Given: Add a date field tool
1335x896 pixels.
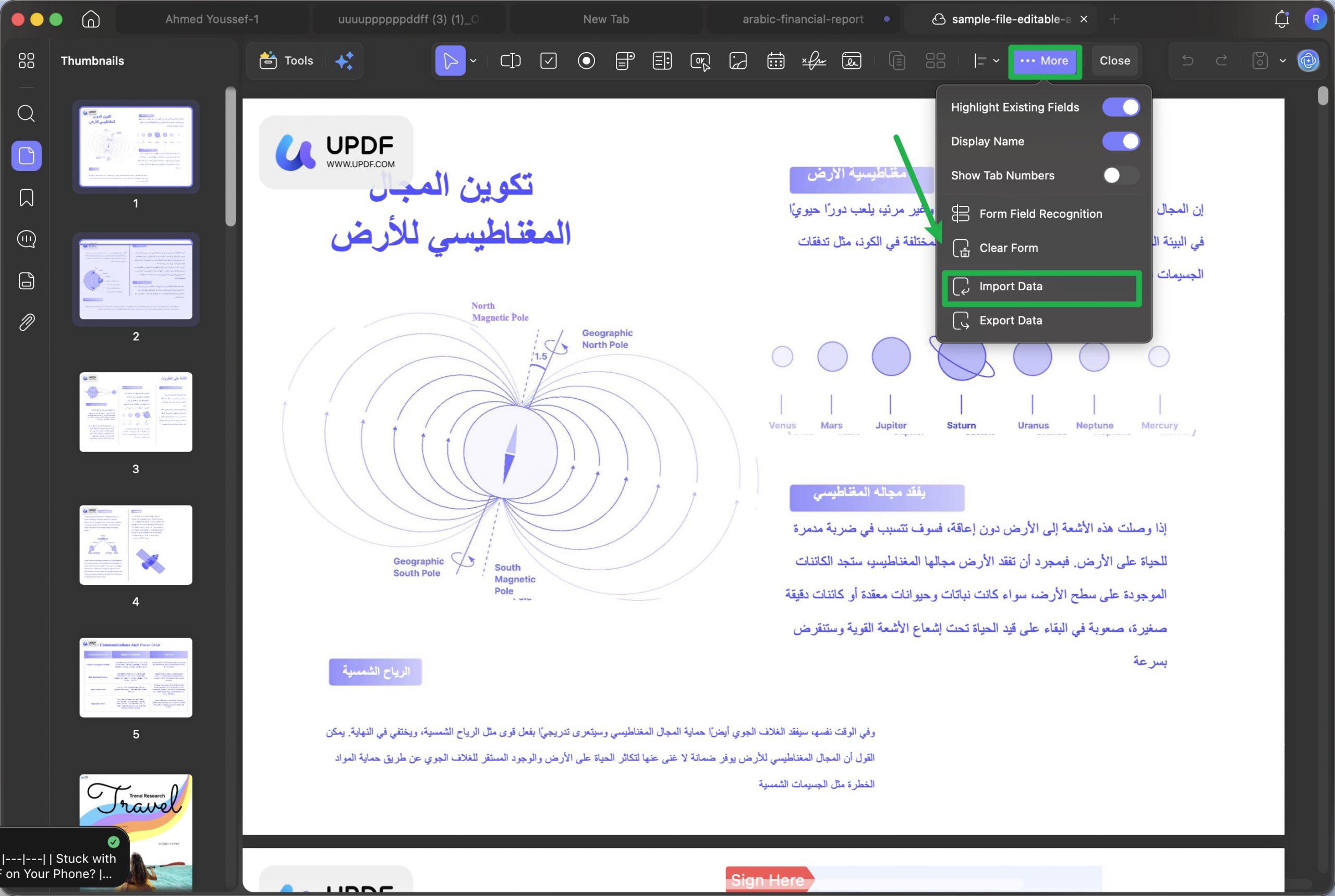Looking at the screenshot, I should pyautogui.click(x=775, y=60).
